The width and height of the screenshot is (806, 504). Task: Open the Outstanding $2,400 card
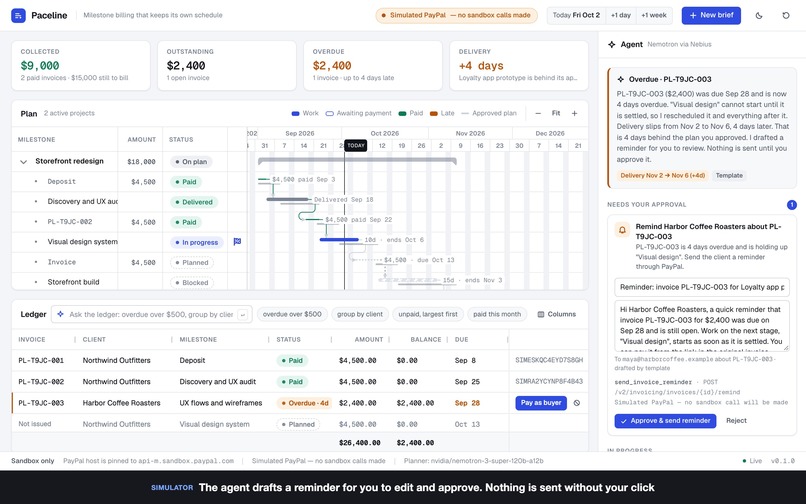[227, 66]
